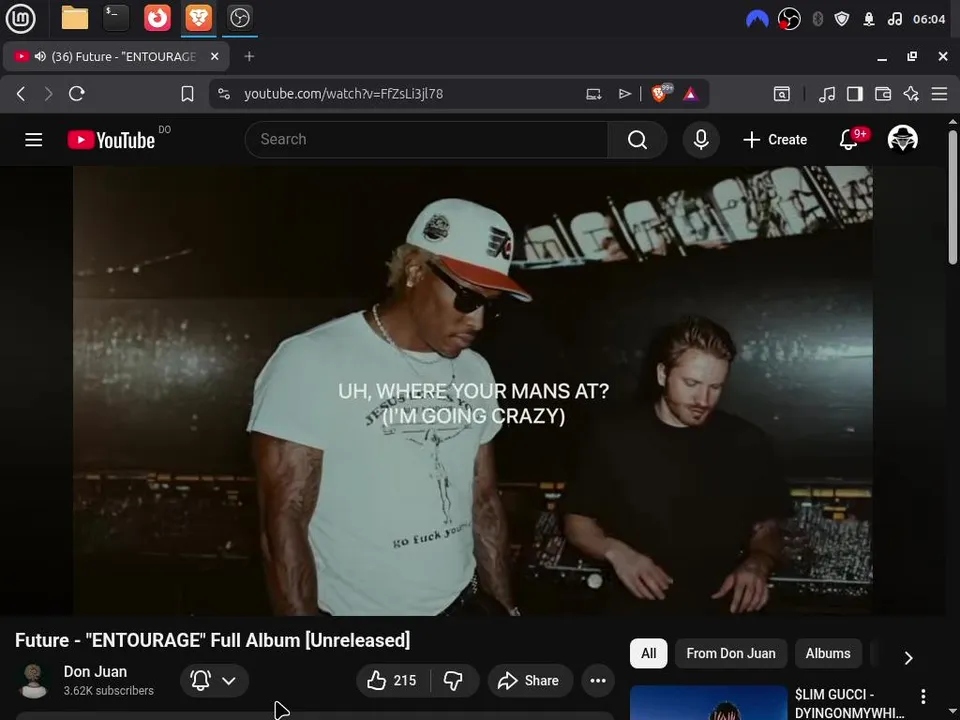Open the Don Juan channel name link

[95, 672]
